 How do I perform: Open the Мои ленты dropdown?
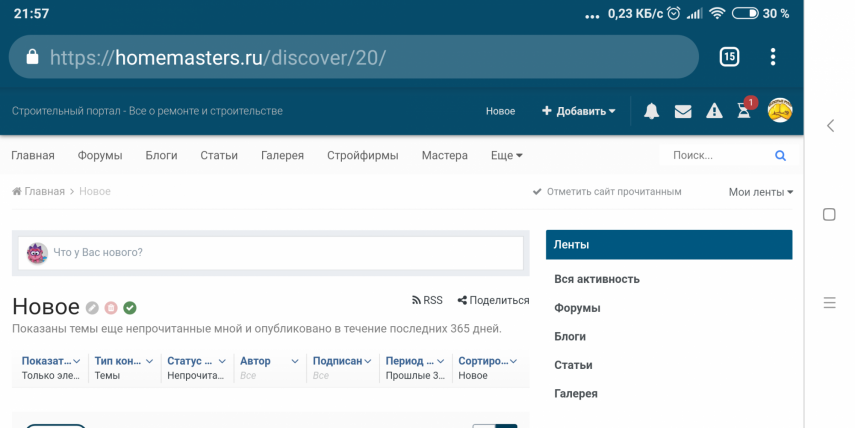[x=761, y=192]
